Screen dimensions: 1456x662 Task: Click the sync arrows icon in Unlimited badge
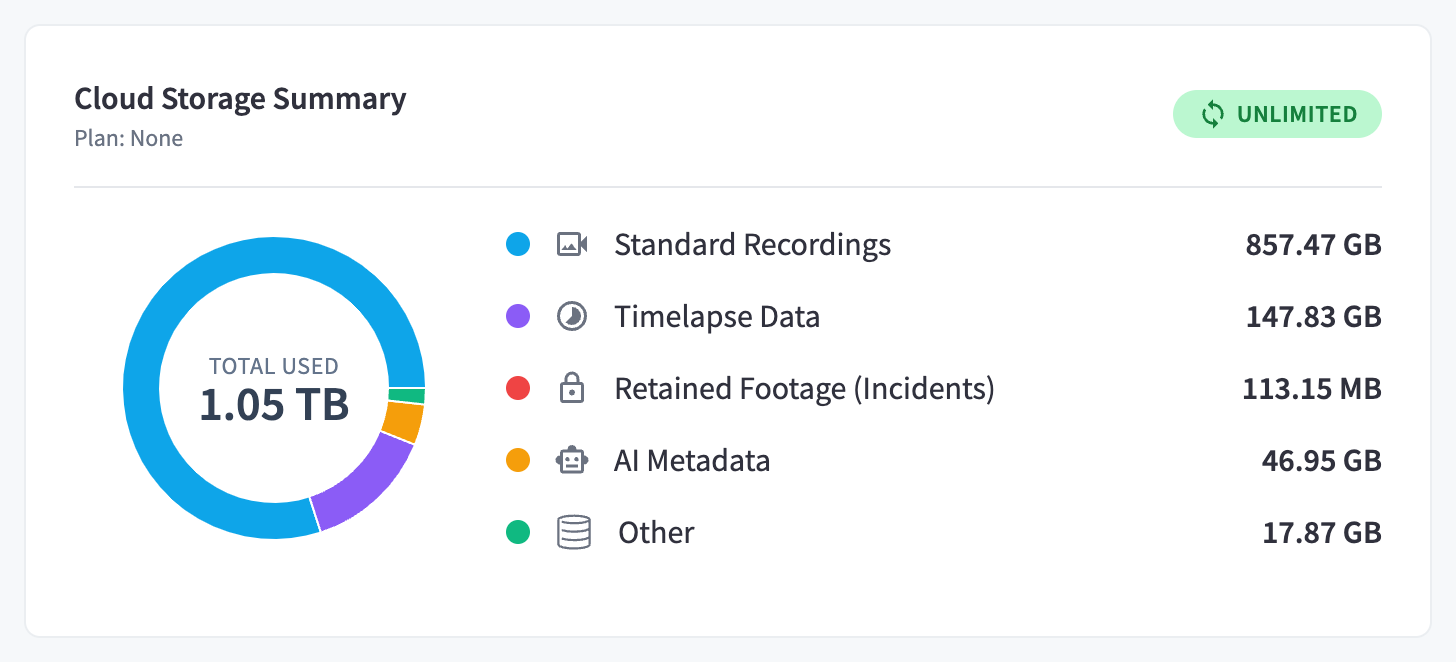point(1212,114)
